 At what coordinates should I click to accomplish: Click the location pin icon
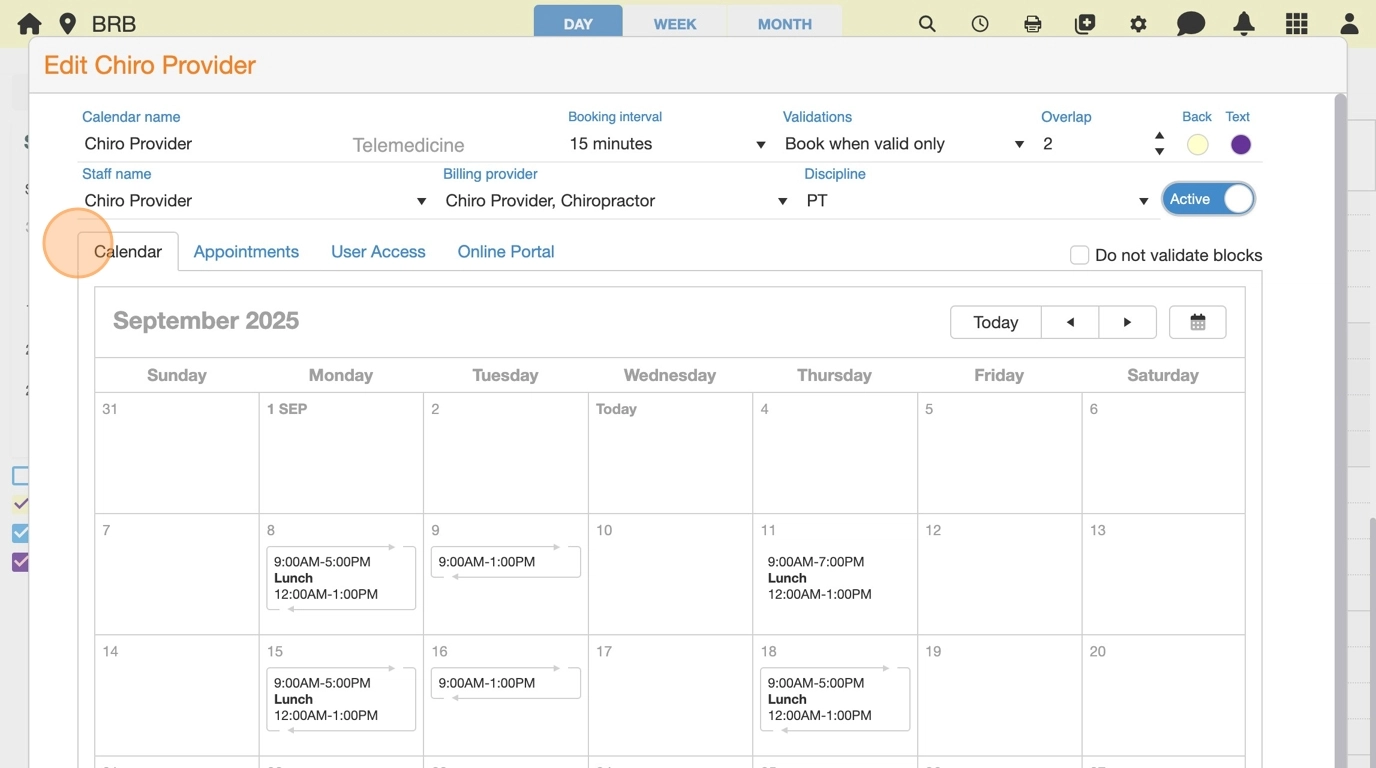pos(68,24)
